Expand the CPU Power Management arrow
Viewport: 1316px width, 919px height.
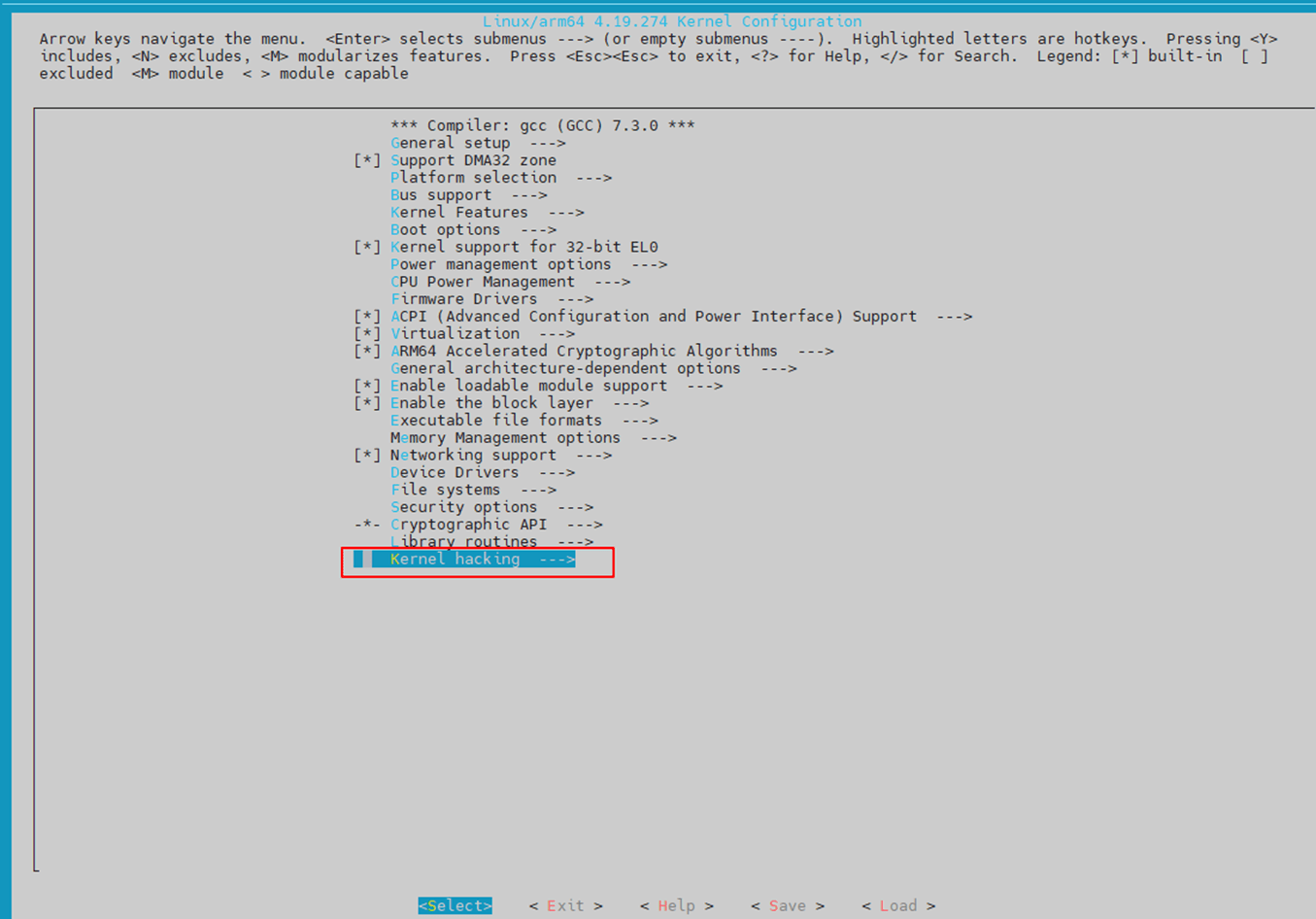612,282
